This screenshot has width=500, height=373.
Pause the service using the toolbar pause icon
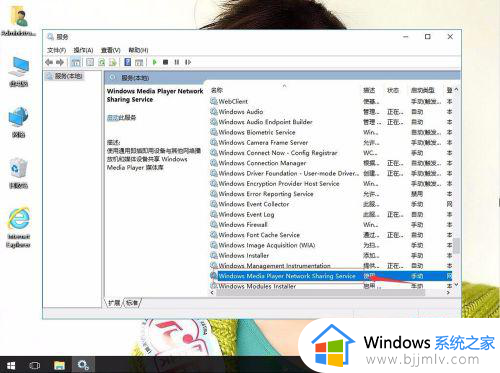177,62
